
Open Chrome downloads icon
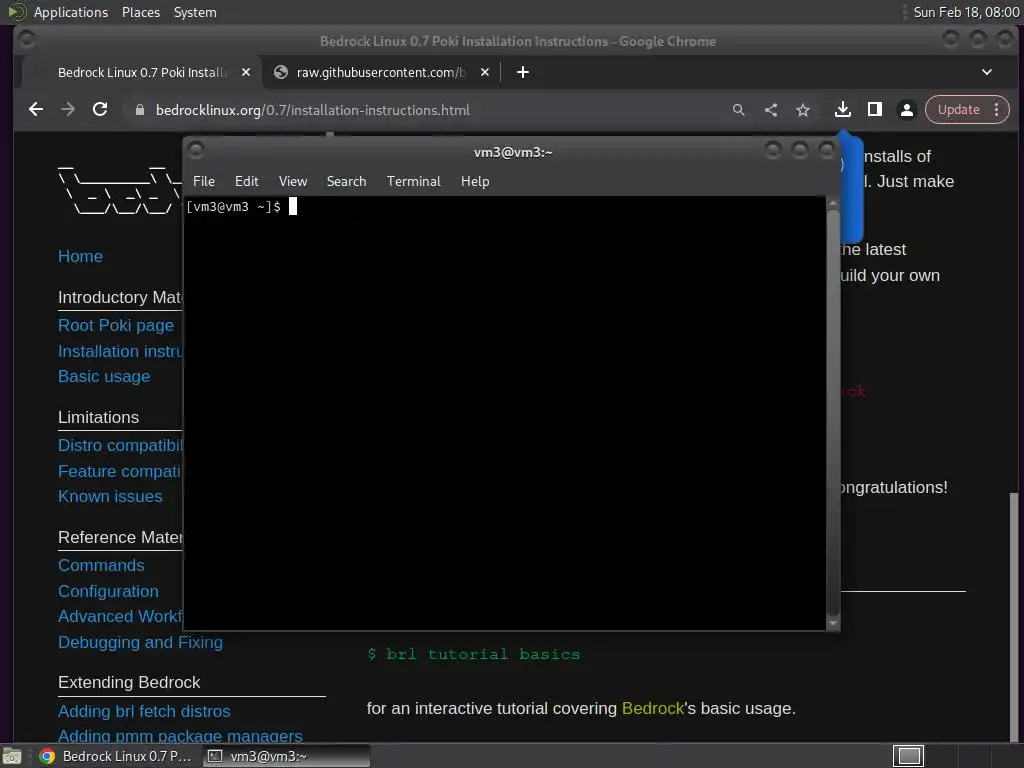[842, 110]
